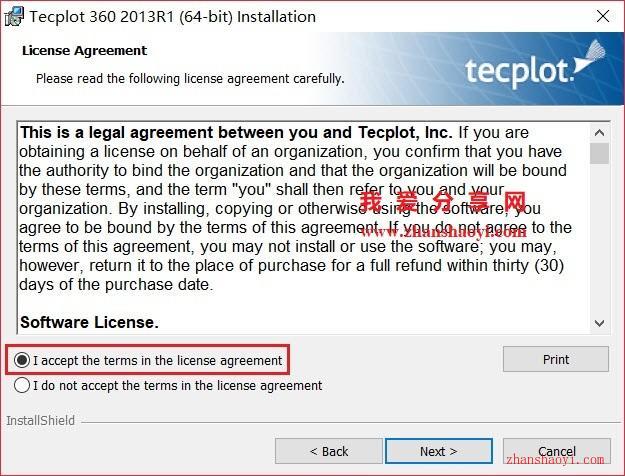
Task: Click the 'Software License.' heading in text
Action: pyautogui.click(x=89, y=322)
